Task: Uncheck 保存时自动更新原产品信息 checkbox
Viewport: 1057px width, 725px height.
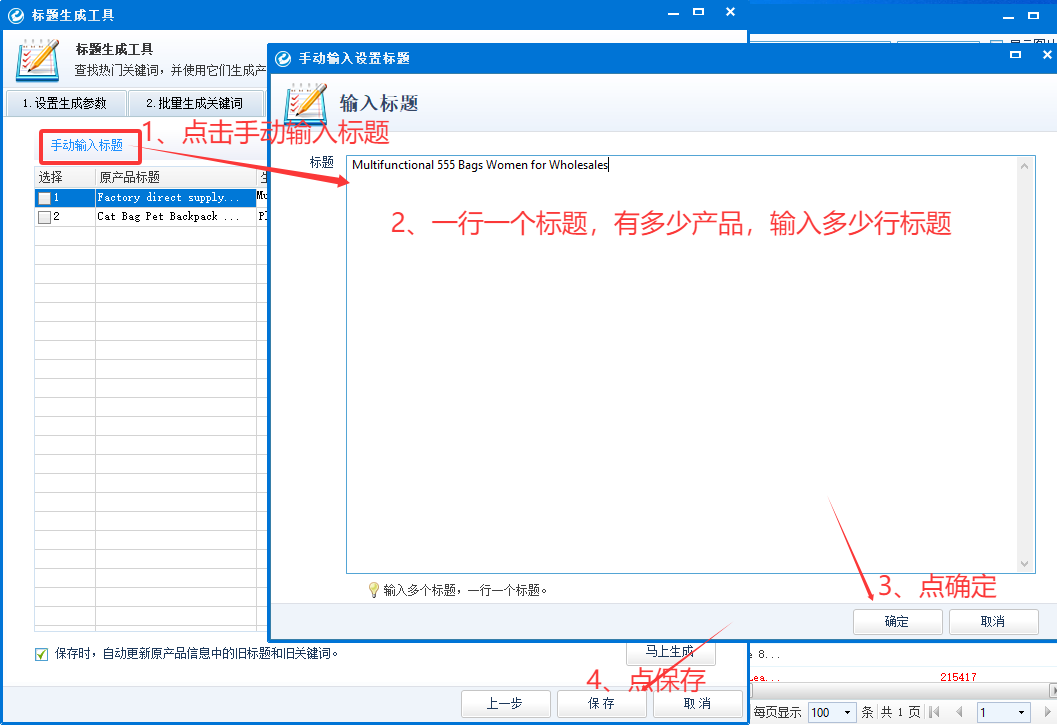Action: click(x=42, y=654)
